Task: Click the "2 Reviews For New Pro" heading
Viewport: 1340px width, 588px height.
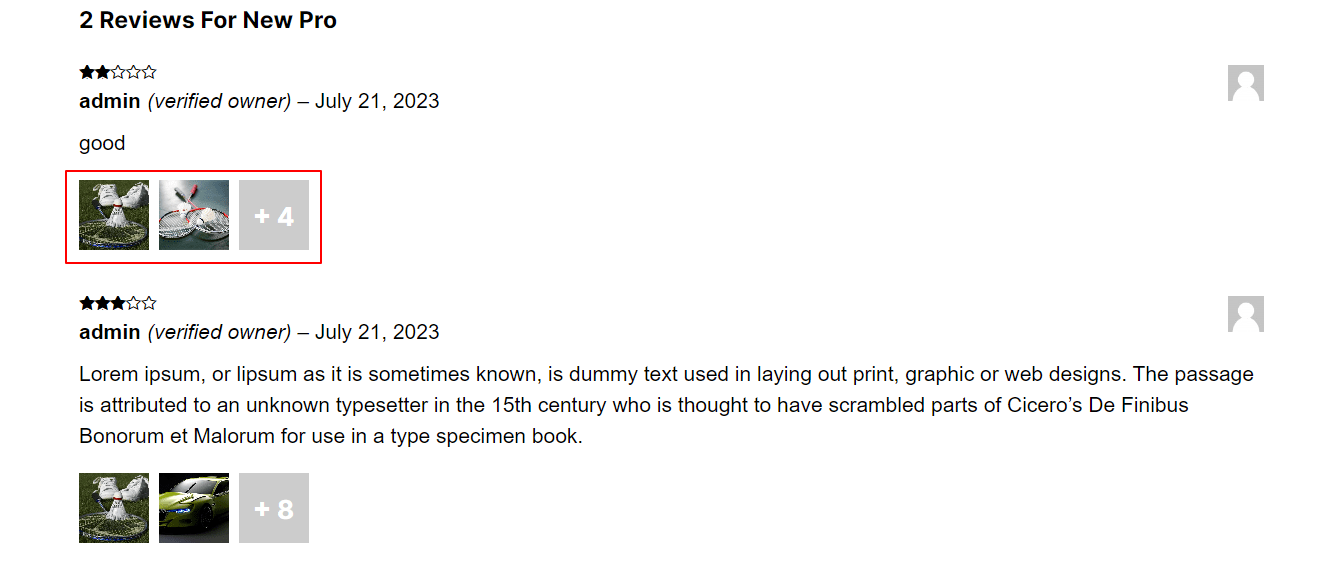Action: click(208, 20)
